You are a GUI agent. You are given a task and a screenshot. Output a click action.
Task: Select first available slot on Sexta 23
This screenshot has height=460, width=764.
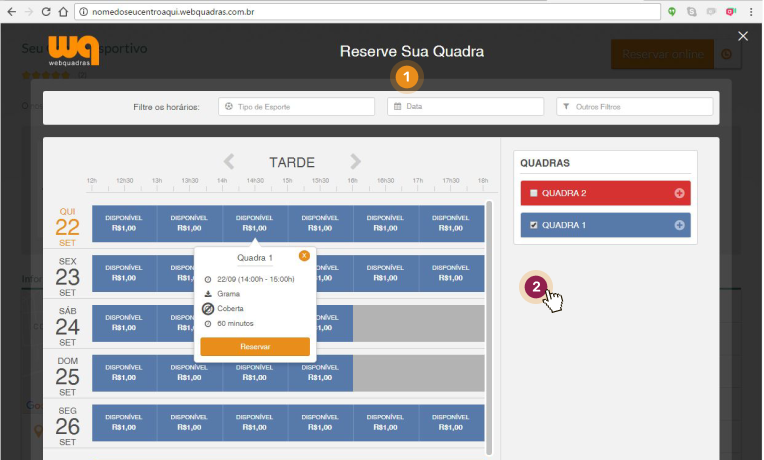click(x=124, y=273)
